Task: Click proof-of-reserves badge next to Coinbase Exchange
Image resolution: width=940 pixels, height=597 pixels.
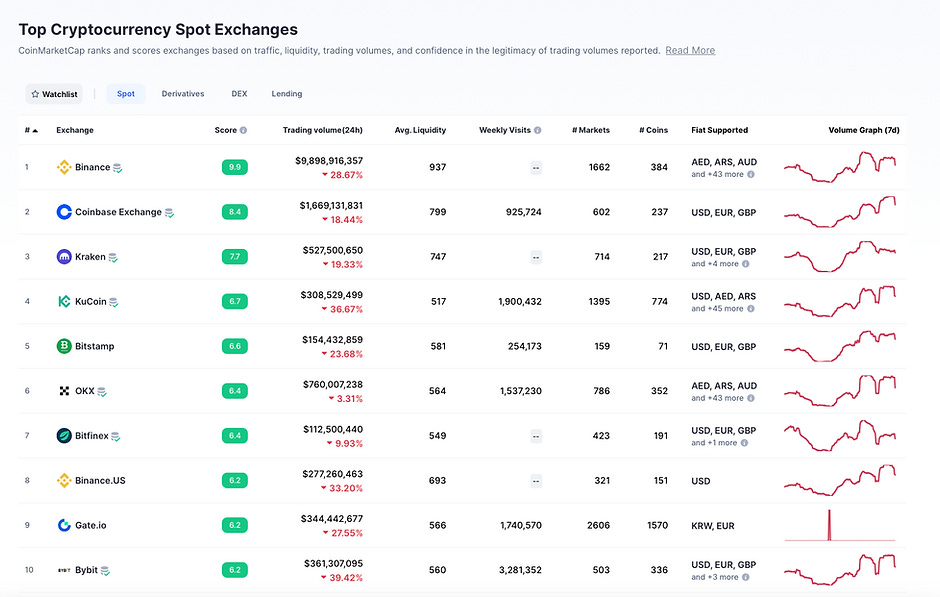Action: click(170, 213)
